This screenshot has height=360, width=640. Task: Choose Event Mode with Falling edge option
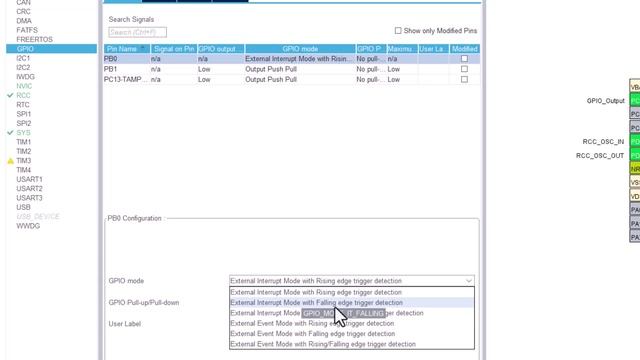[x=351, y=333]
